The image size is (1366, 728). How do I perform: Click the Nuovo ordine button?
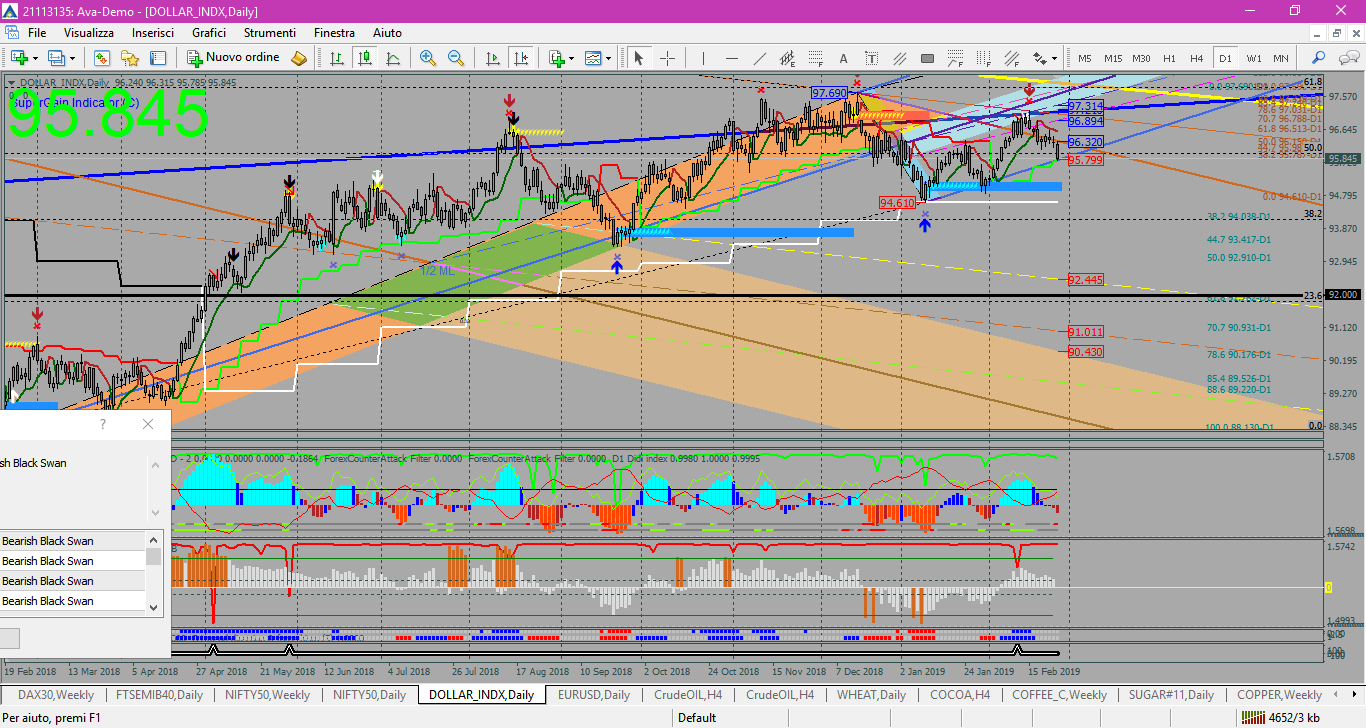233,58
